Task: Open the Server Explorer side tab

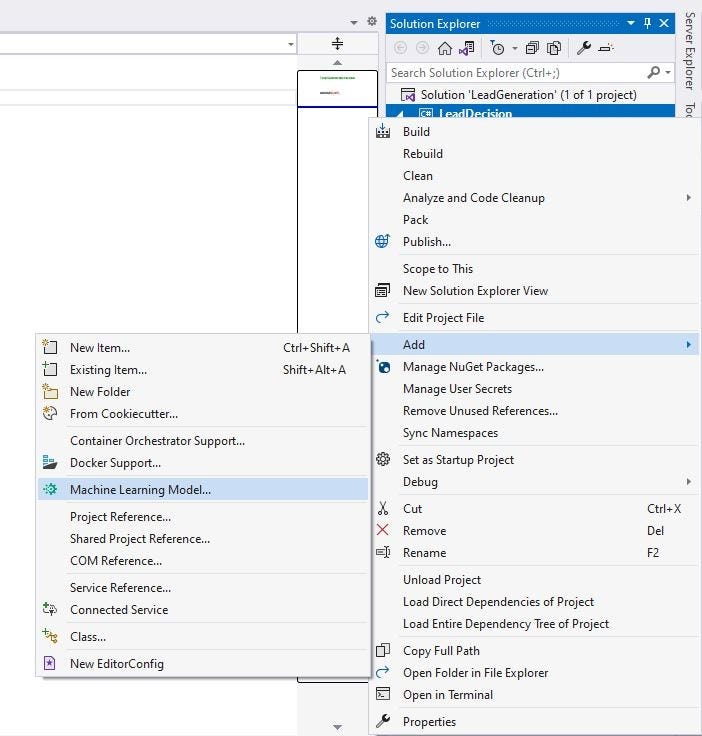Action: (x=690, y=51)
